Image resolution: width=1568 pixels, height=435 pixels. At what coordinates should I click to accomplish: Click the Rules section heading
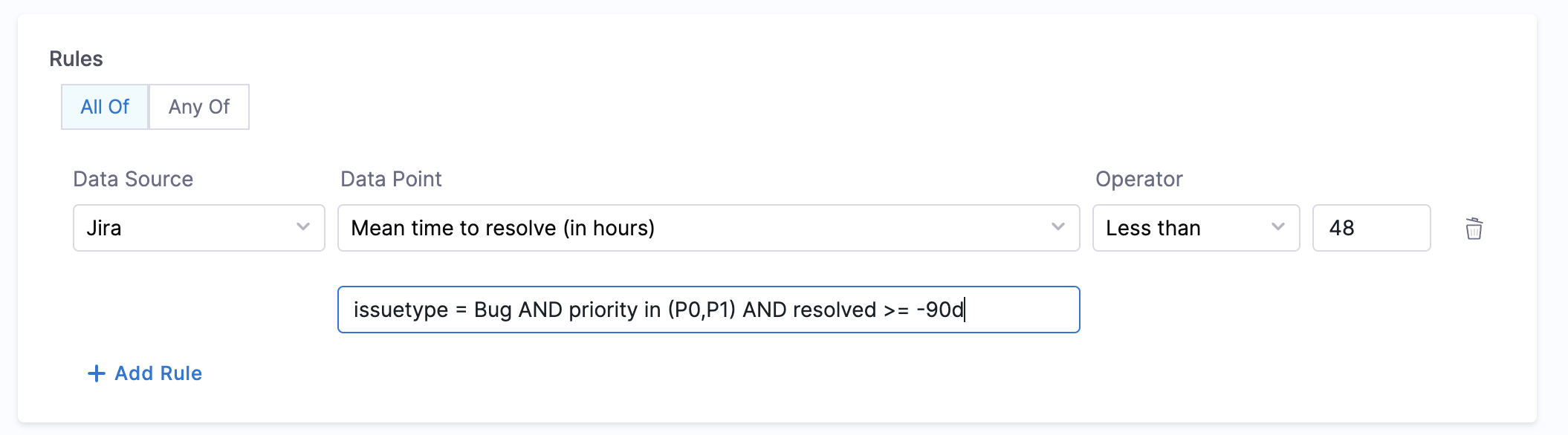[76, 59]
